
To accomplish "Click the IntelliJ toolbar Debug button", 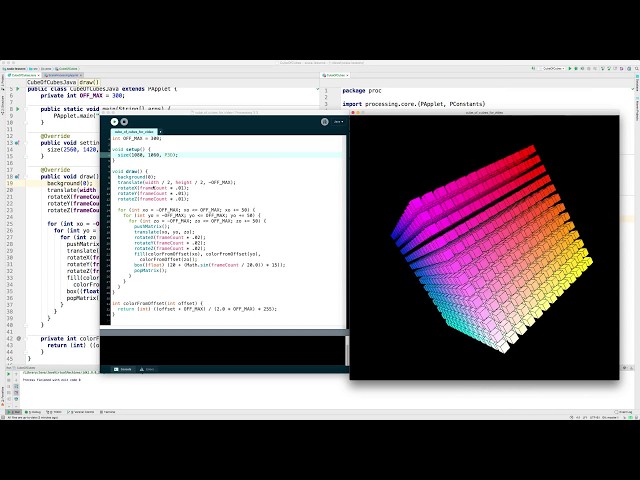I will (576, 69).
